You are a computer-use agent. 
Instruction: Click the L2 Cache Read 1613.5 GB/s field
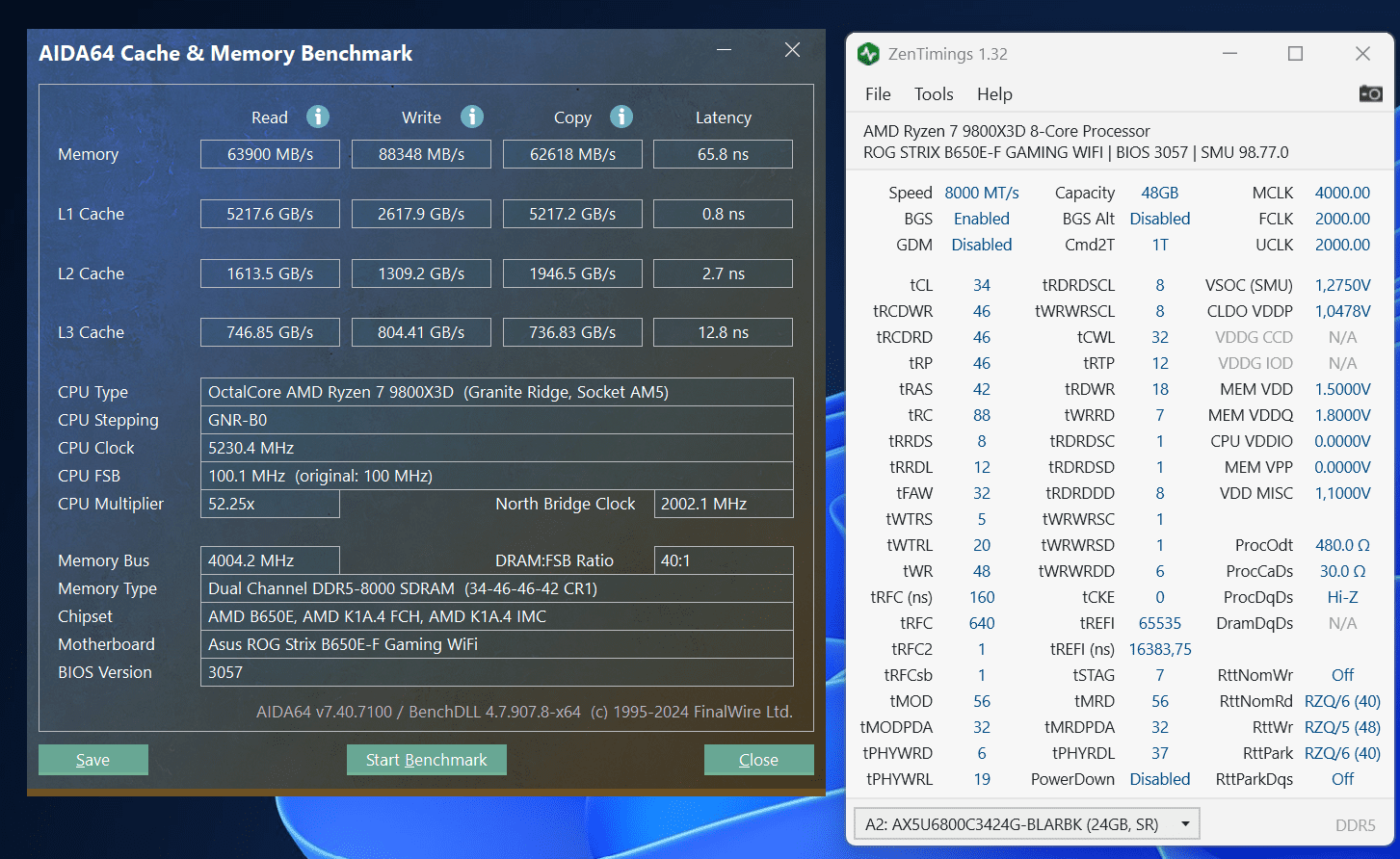tap(270, 273)
